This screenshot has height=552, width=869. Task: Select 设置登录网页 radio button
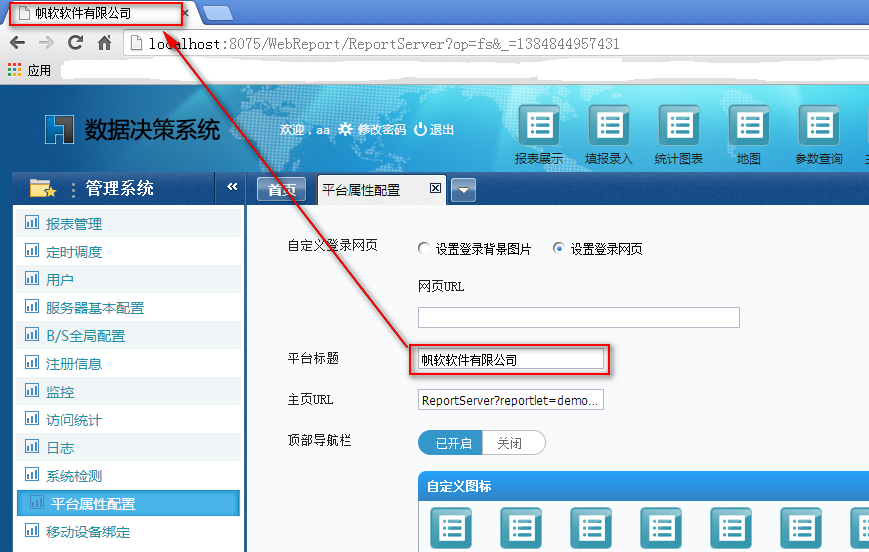point(559,248)
